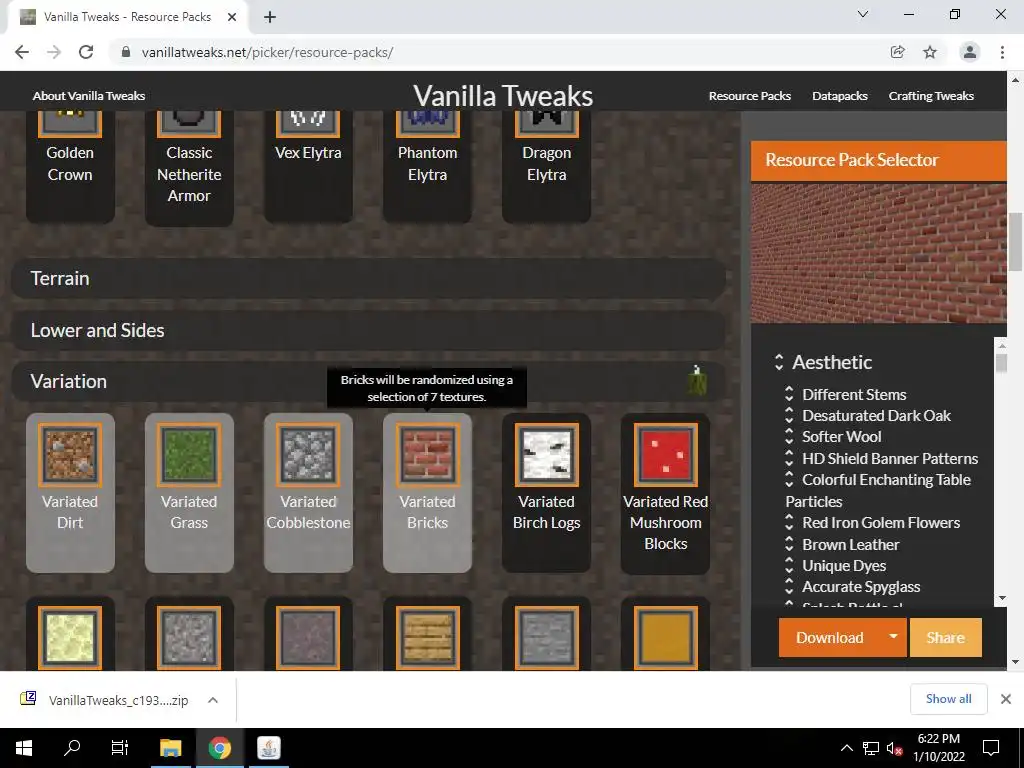Download the selected resource packs

click(829, 637)
